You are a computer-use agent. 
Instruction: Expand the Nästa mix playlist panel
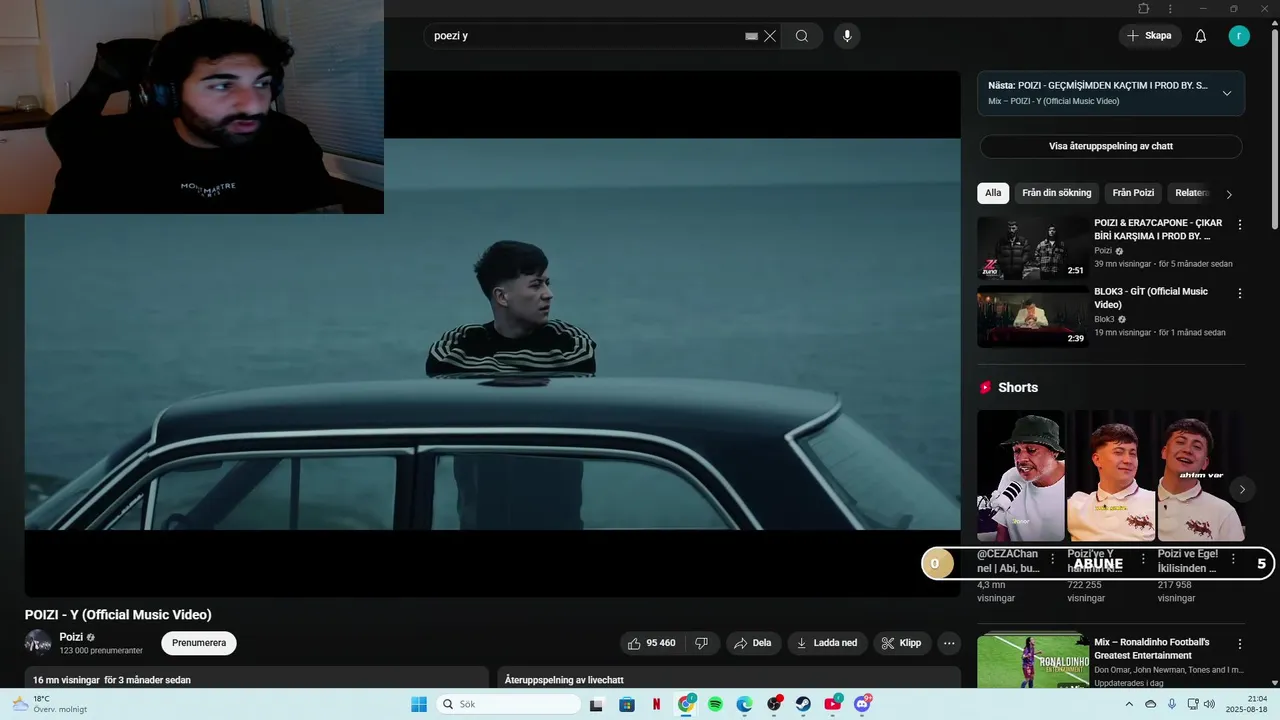click(x=1227, y=93)
